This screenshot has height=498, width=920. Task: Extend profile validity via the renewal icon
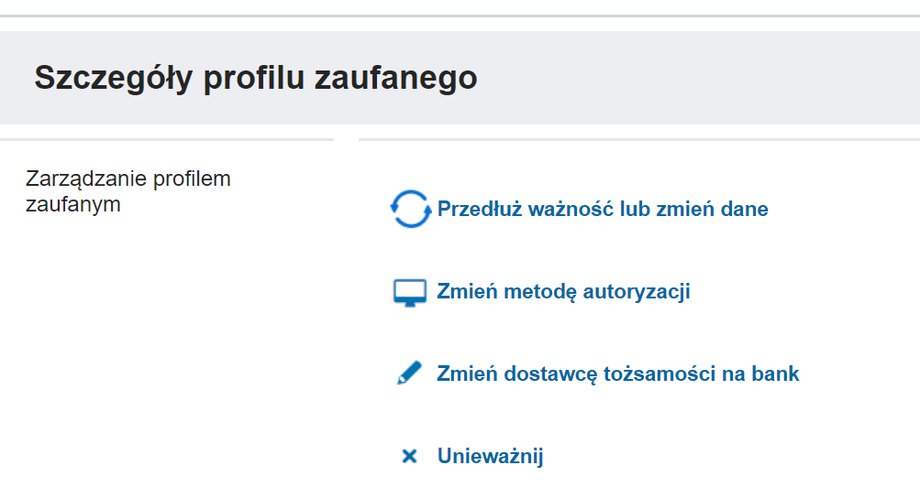point(410,209)
